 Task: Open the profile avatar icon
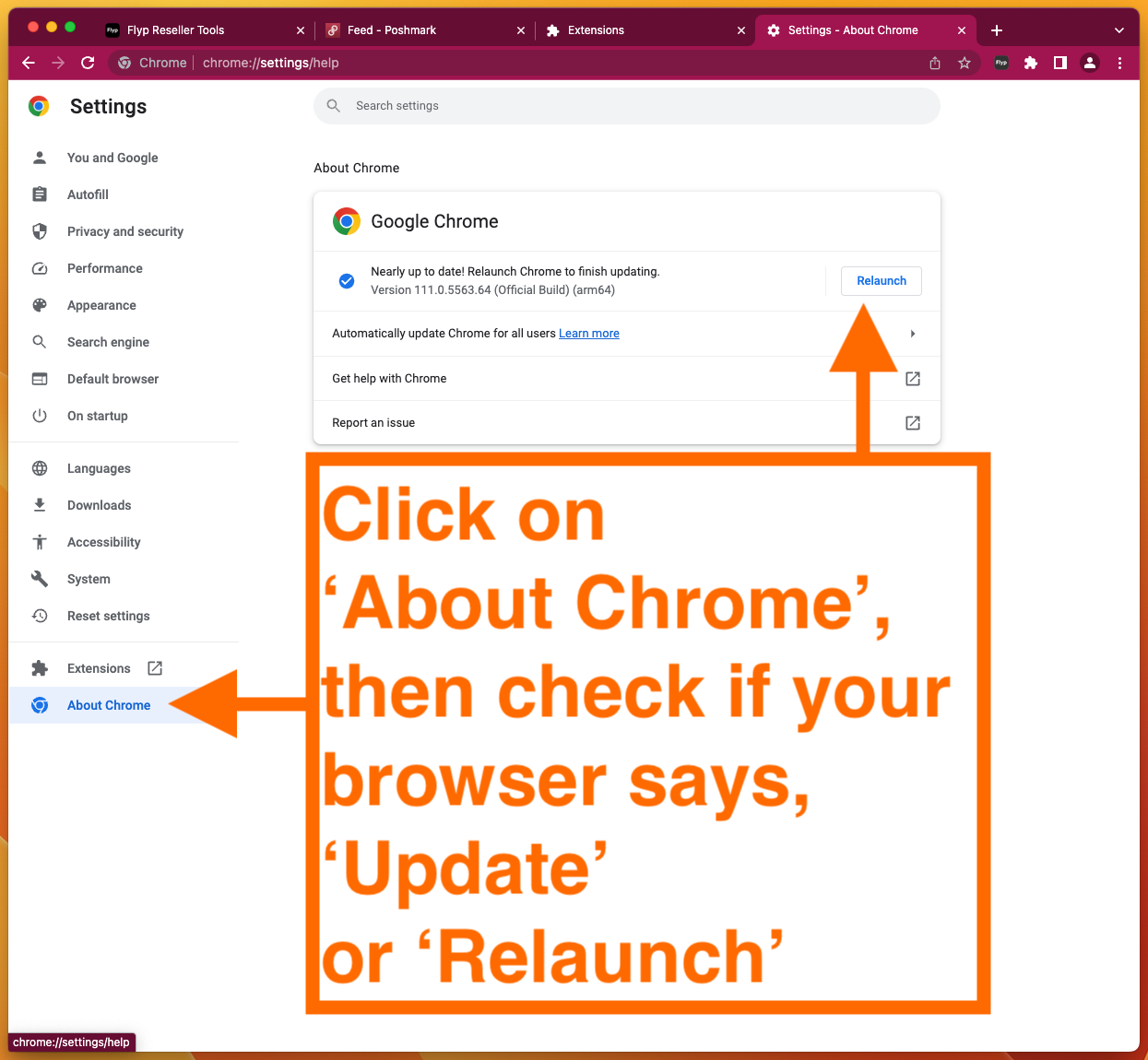click(1090, 63)
